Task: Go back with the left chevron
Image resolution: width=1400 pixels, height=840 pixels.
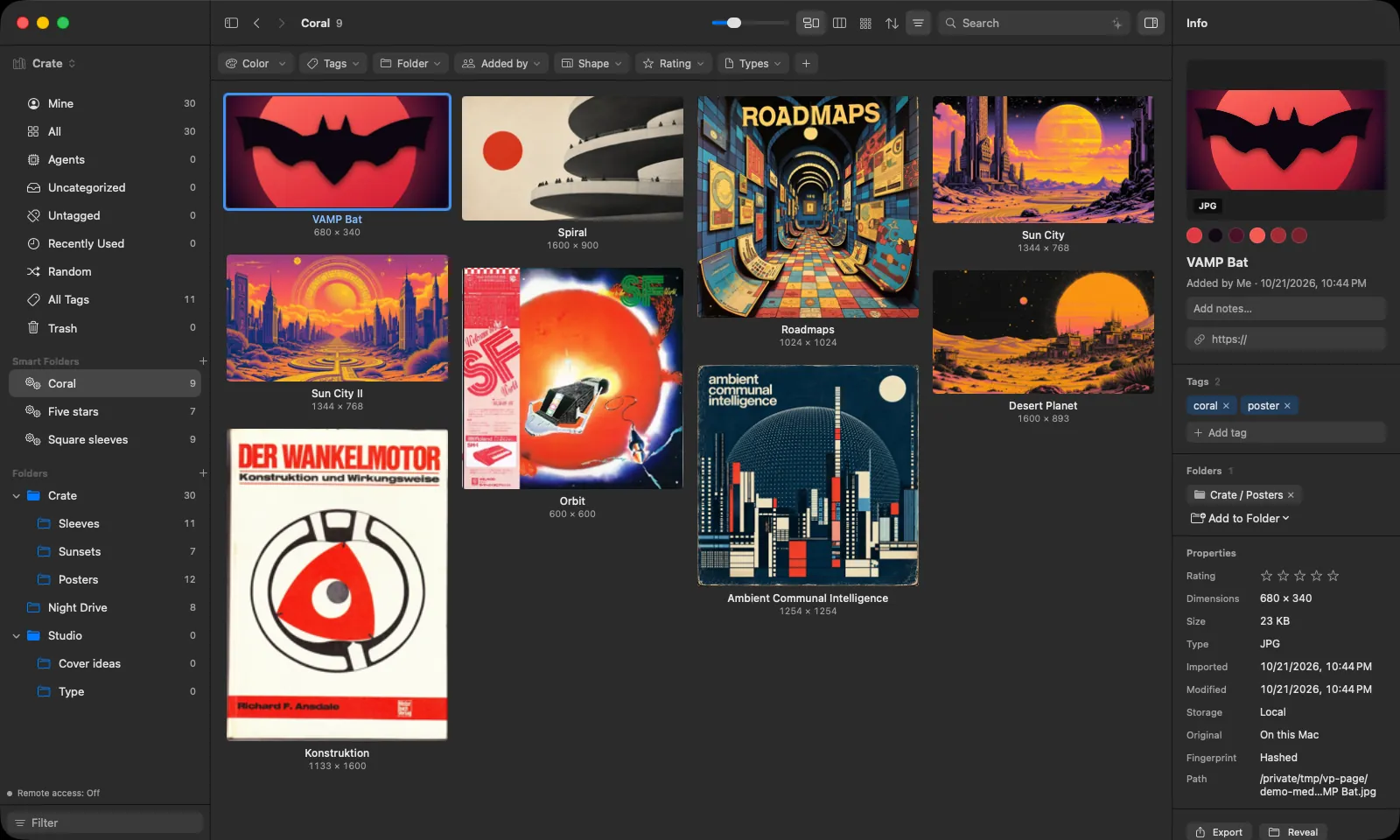Action: (x=256, y=23)
